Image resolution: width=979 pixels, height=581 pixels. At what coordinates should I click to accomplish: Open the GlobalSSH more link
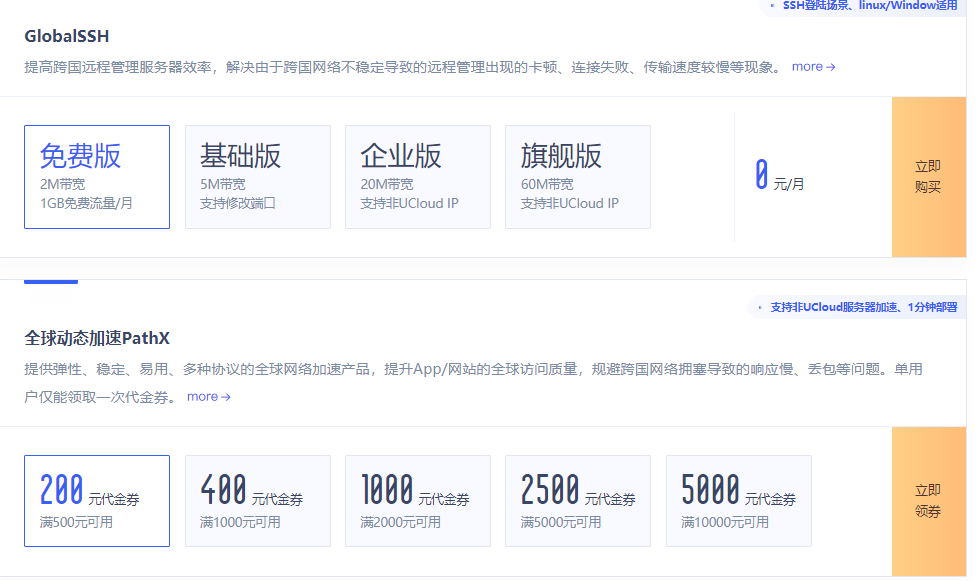[813, 66]
